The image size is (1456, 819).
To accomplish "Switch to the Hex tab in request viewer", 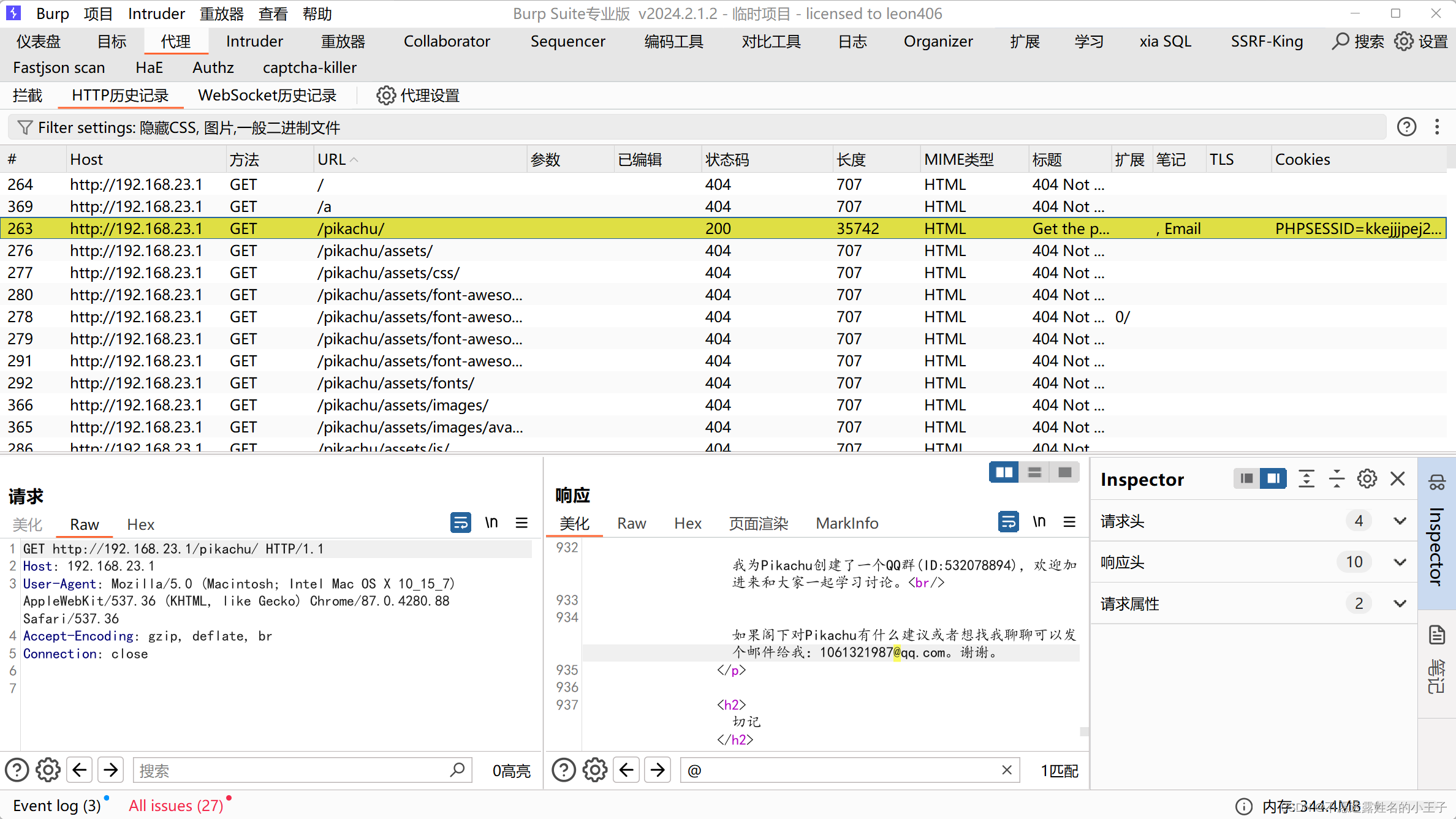I will click(140, 524).
